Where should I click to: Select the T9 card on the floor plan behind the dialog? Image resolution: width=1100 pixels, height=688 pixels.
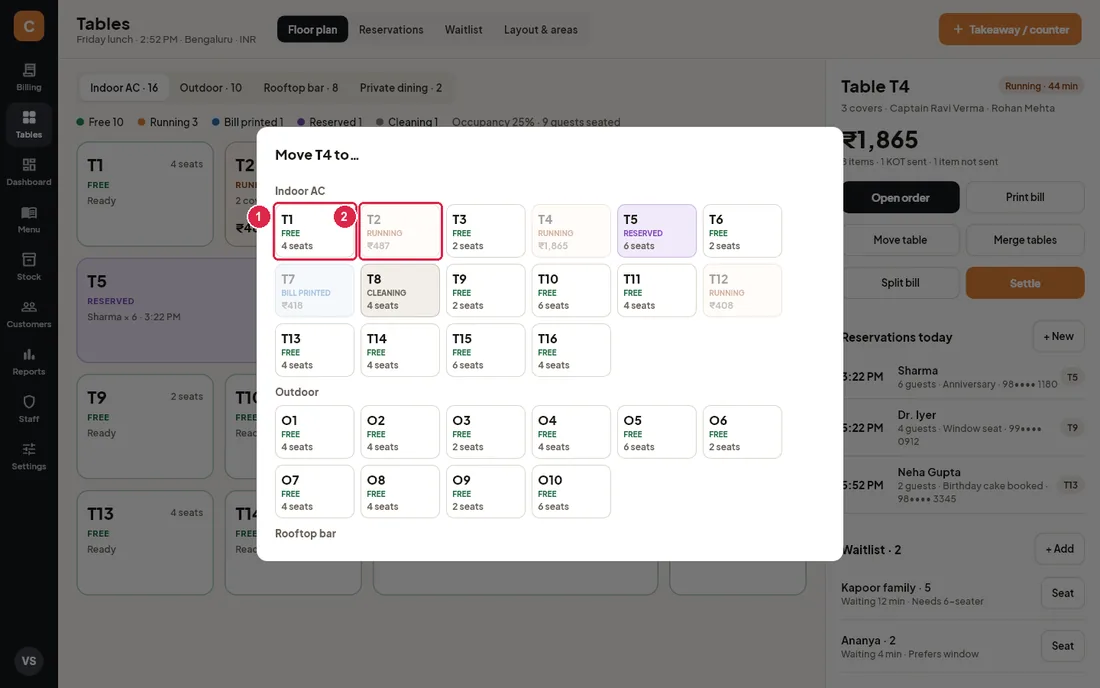tap(145, 426)
